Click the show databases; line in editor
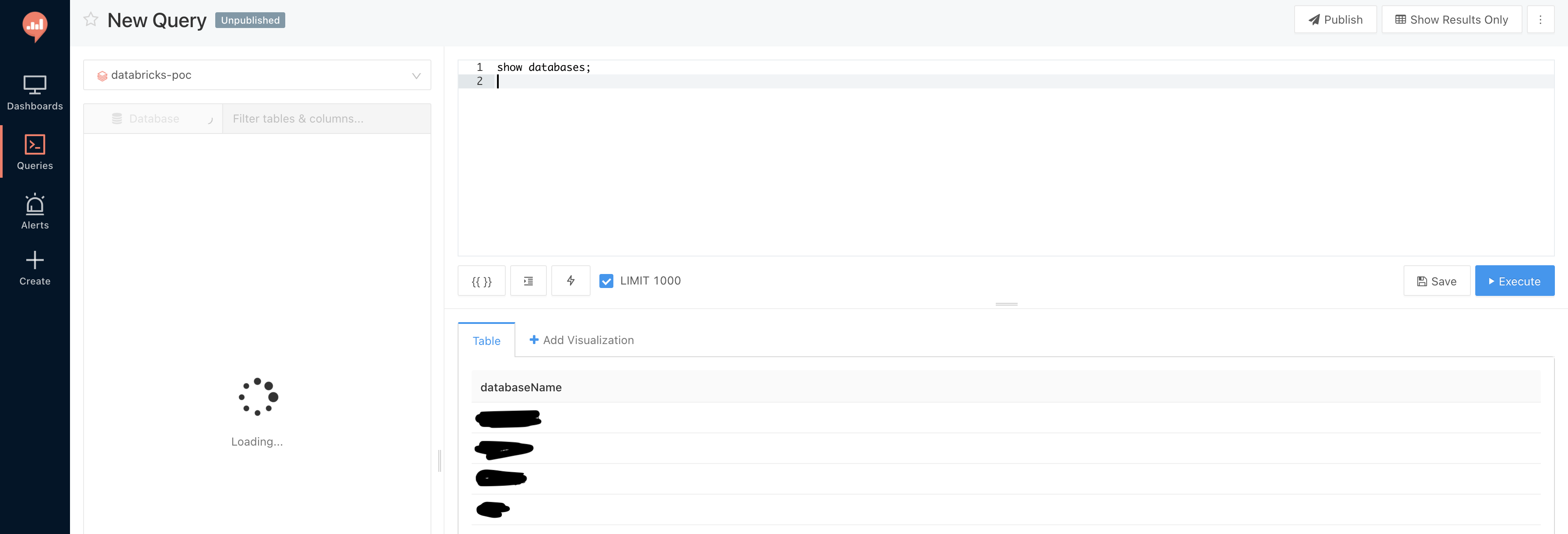The height and width of the screenshot is (534, 1568). (x=543, y=67)
